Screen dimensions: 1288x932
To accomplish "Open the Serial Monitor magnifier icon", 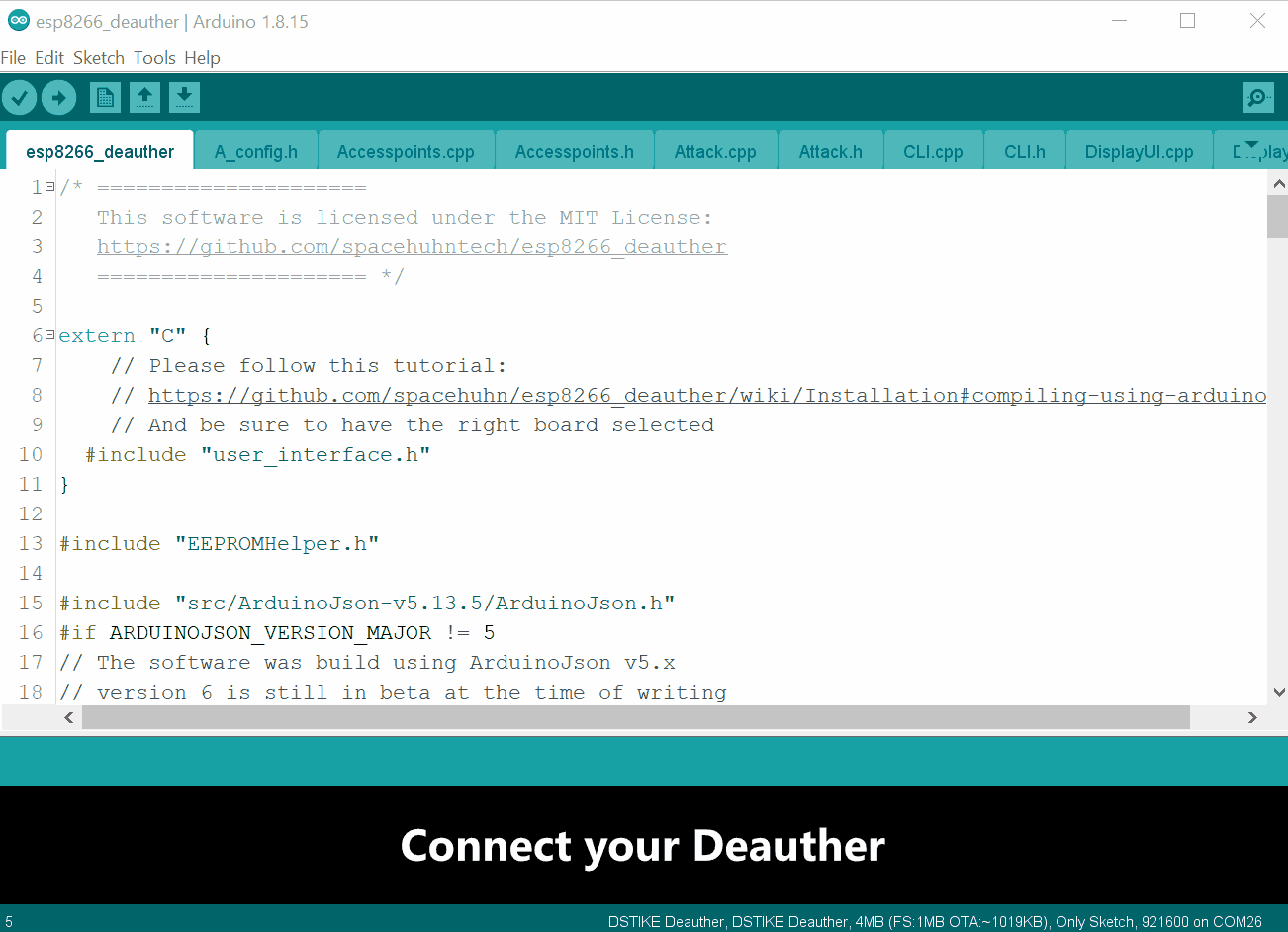I will tap(1258, 97).
